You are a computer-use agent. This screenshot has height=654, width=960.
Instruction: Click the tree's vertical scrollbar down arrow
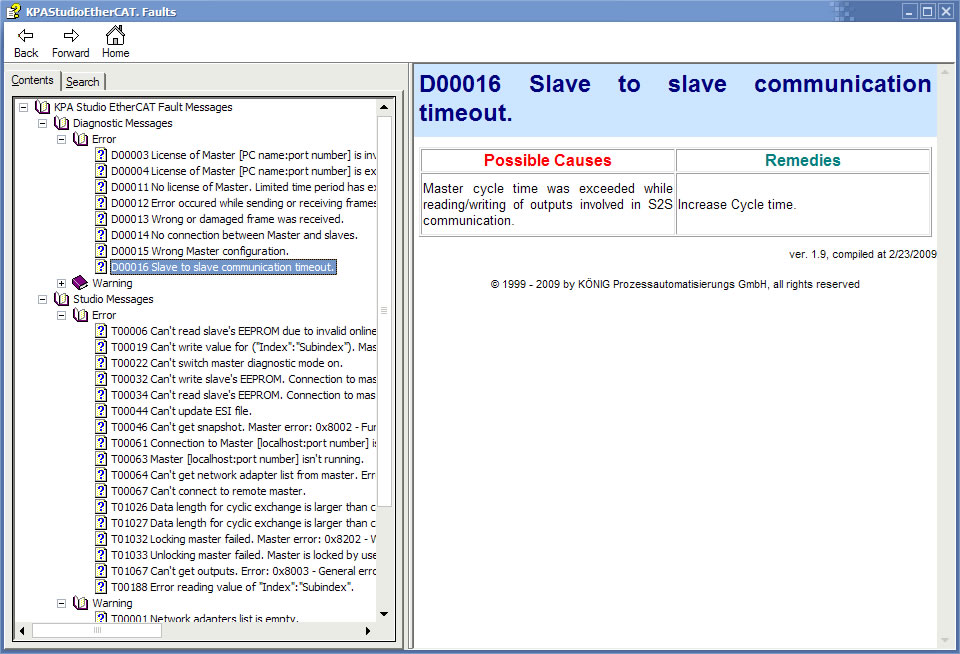(x=383, y=613)
